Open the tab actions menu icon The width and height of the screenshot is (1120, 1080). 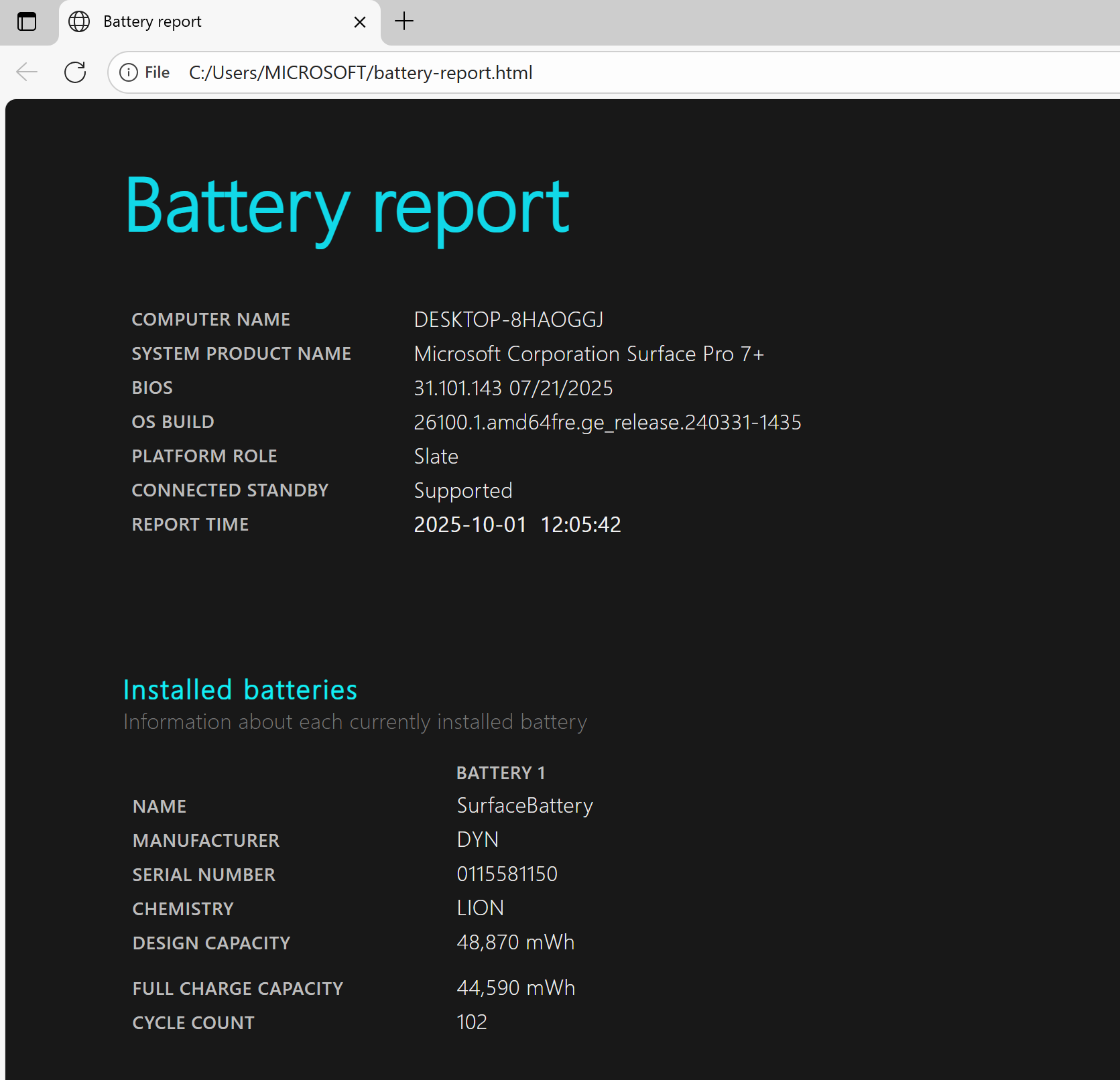coord(27,22)
